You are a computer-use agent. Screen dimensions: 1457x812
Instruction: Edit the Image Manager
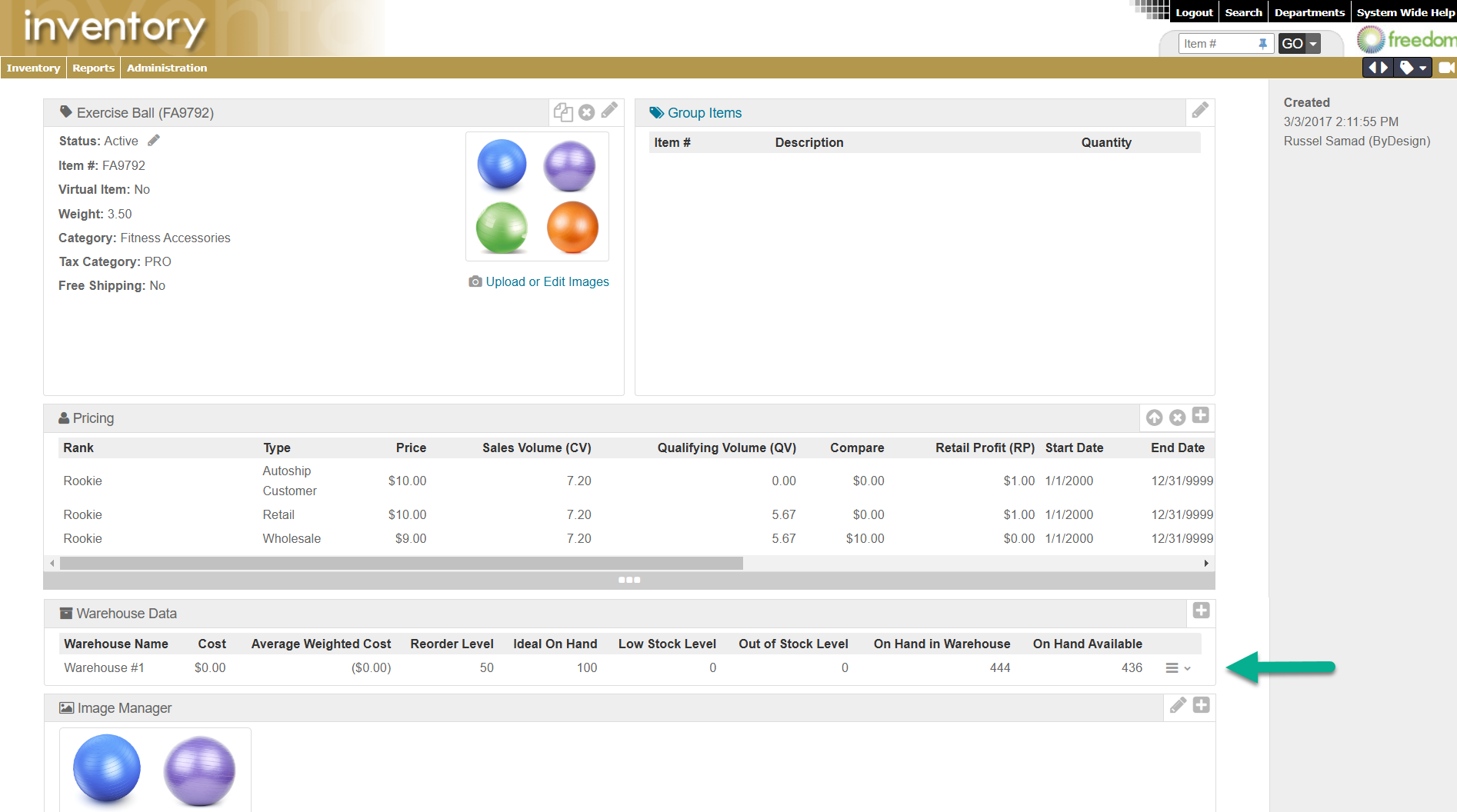point(1177,705)
